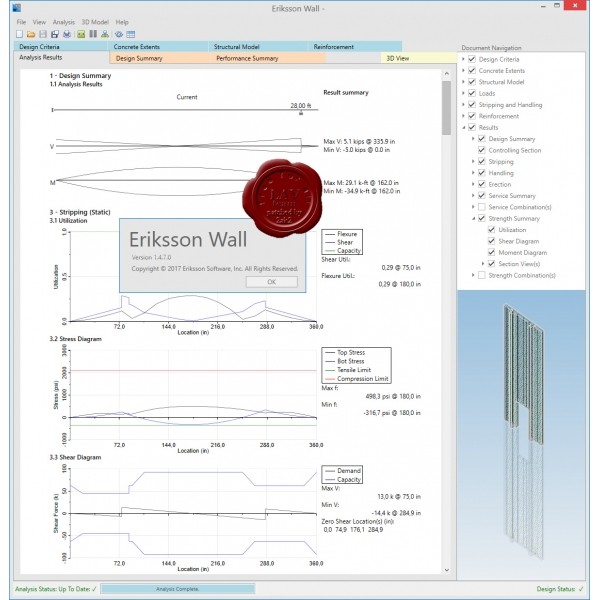
Task: Click the eye preview toolbar icon
Action: coord(119,34)
